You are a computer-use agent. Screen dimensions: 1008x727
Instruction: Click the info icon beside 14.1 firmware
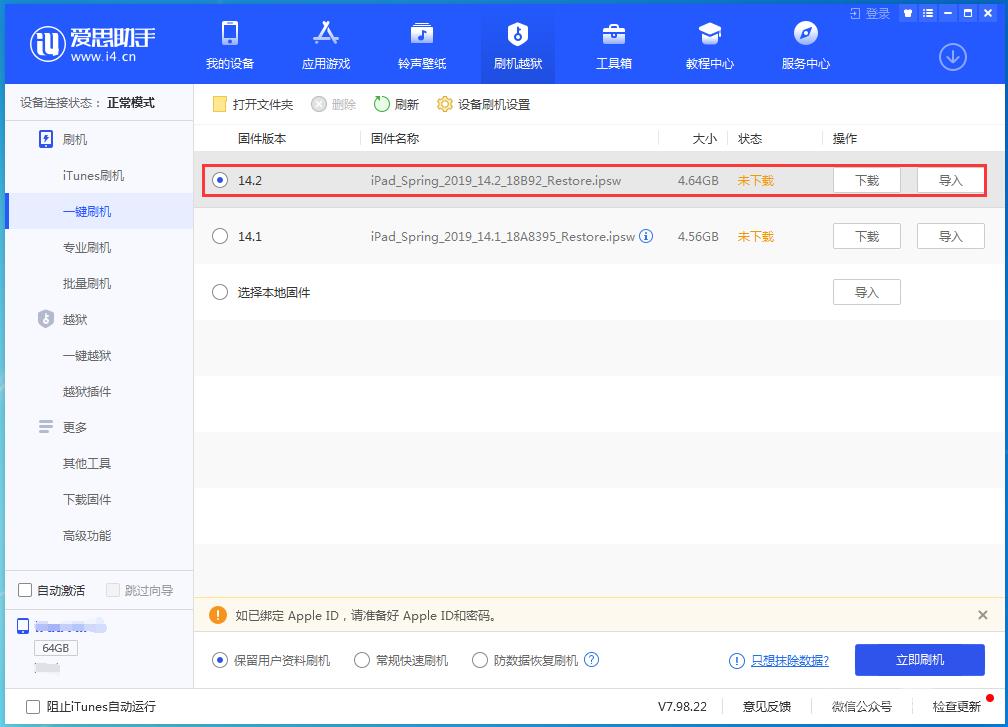click(646, 237)
